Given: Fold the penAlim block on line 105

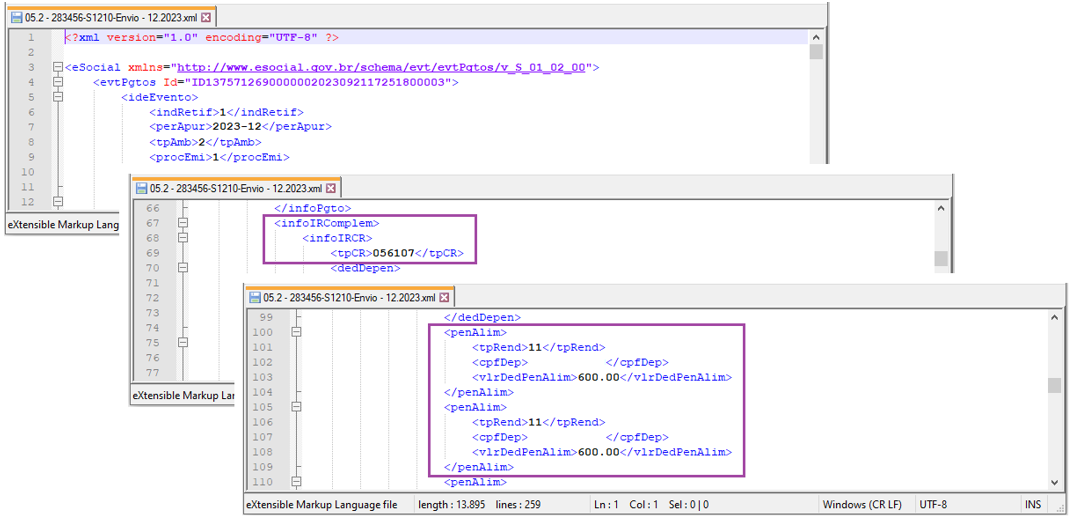Looking at the screenshot, I should pos(297,407).
